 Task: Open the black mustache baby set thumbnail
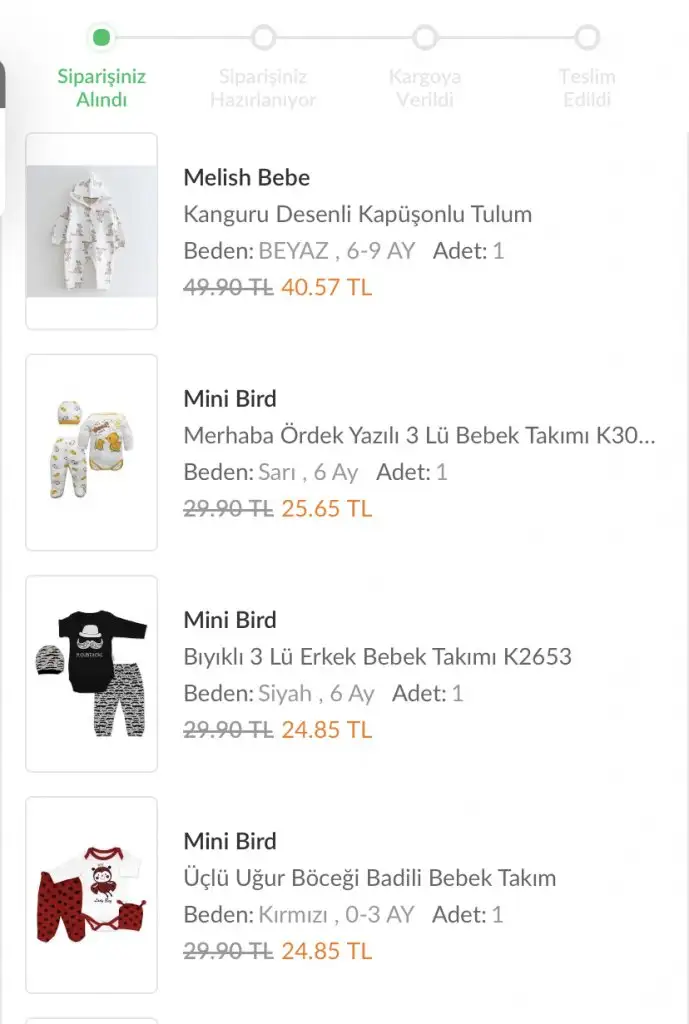coord(91,673)
